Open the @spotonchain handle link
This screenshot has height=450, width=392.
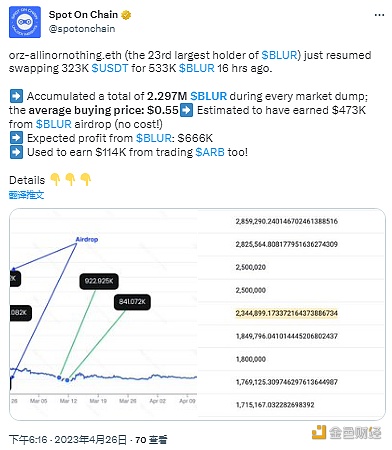pos(82,29)
